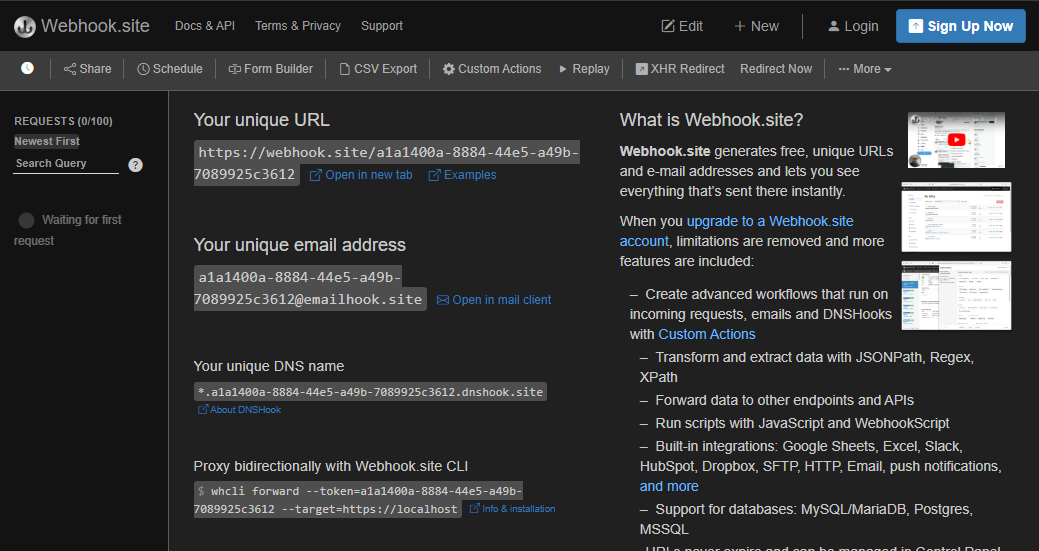The width and height of the screenshot is (1039, 551).
Task: Click the 'and more' integrations link
Action: 669,487
